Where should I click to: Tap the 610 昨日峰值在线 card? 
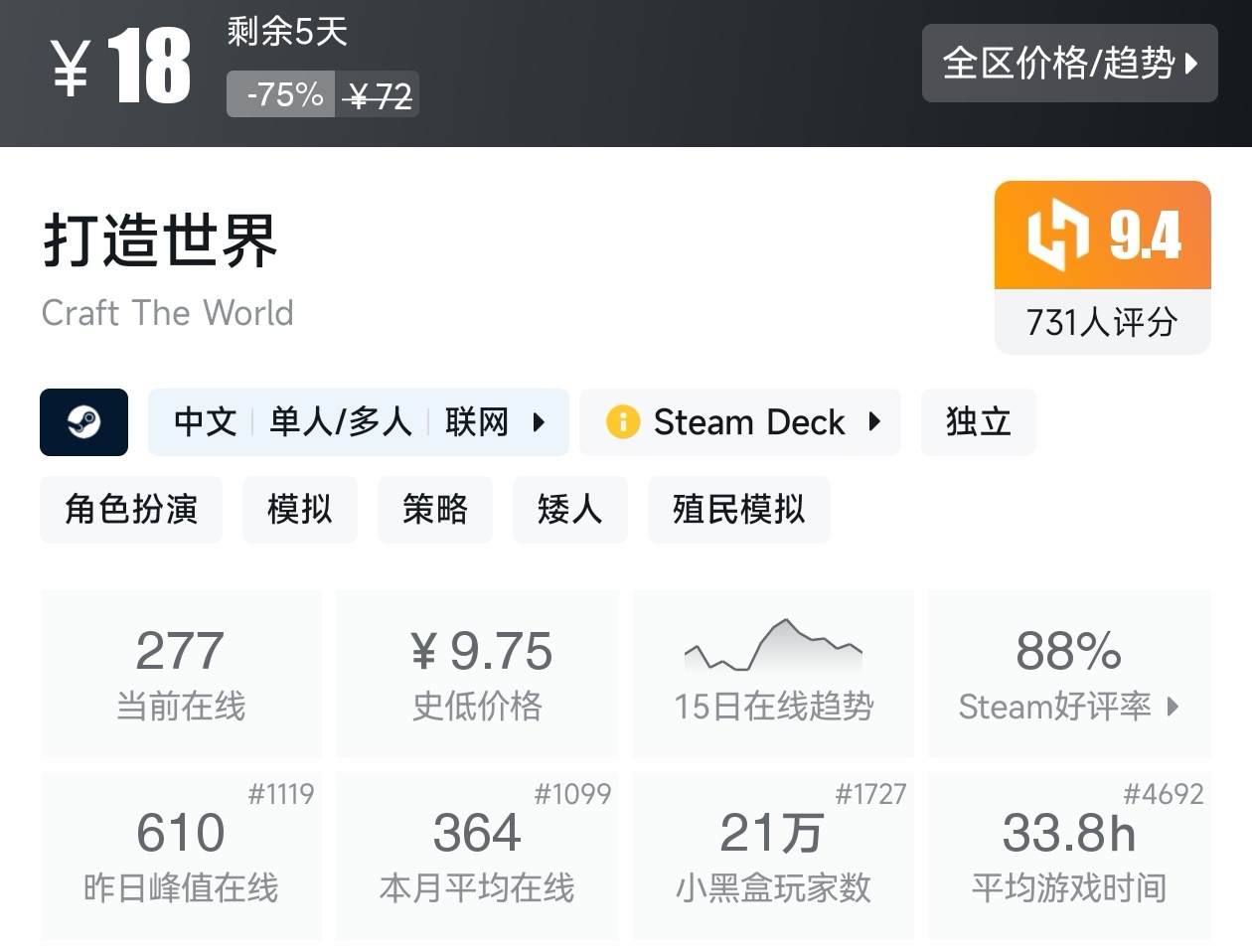click(181, 856)
